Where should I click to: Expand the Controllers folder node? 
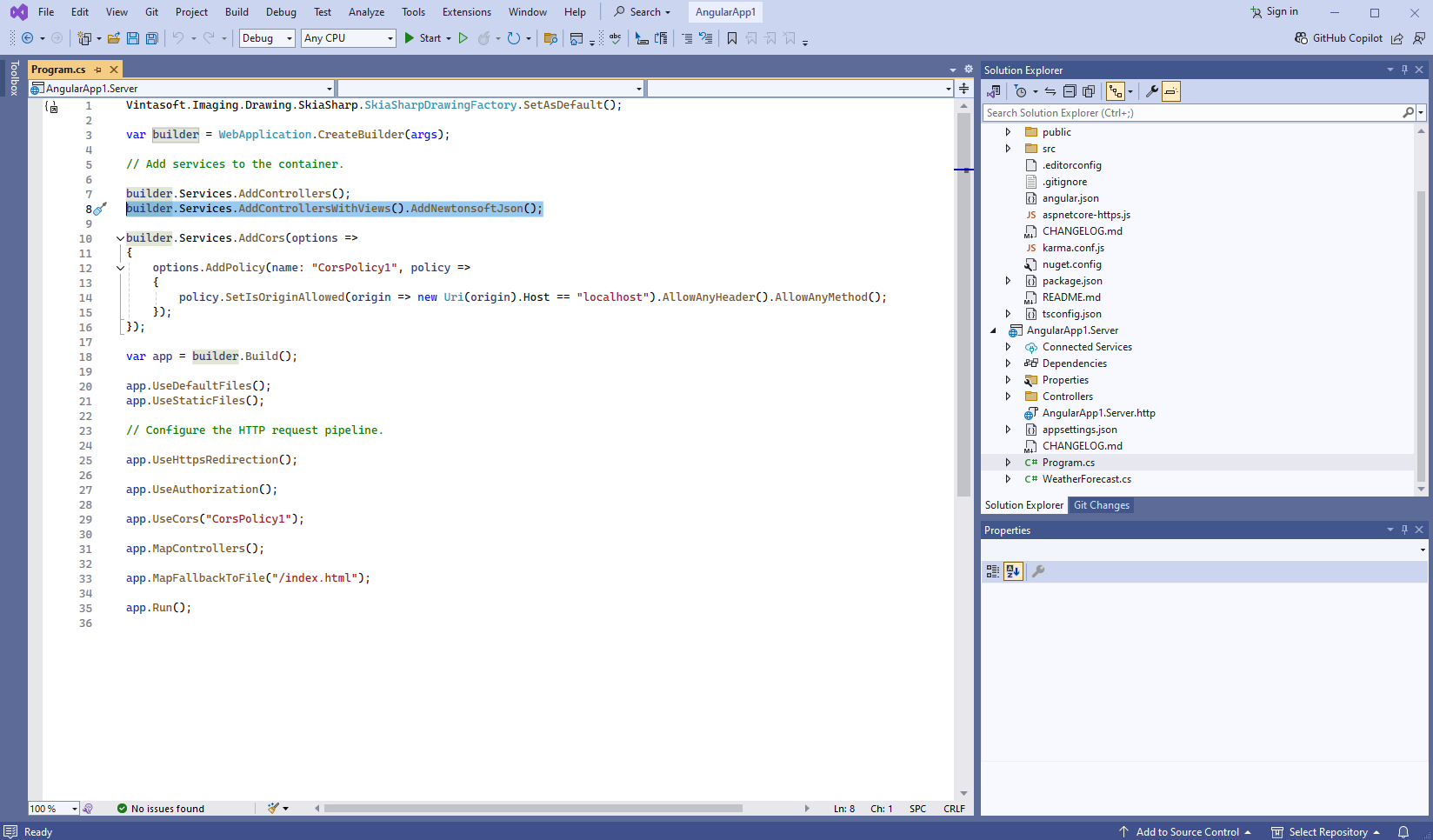point(1008,397)
